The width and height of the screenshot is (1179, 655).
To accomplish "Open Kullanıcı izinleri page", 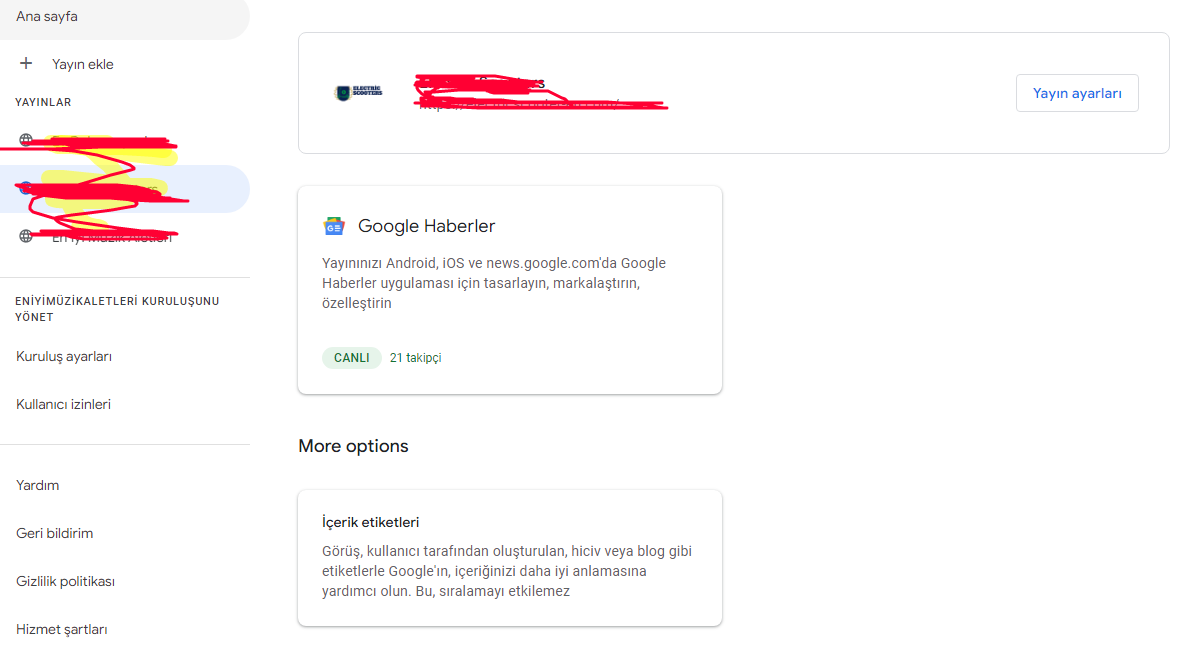I will point(63,405).
